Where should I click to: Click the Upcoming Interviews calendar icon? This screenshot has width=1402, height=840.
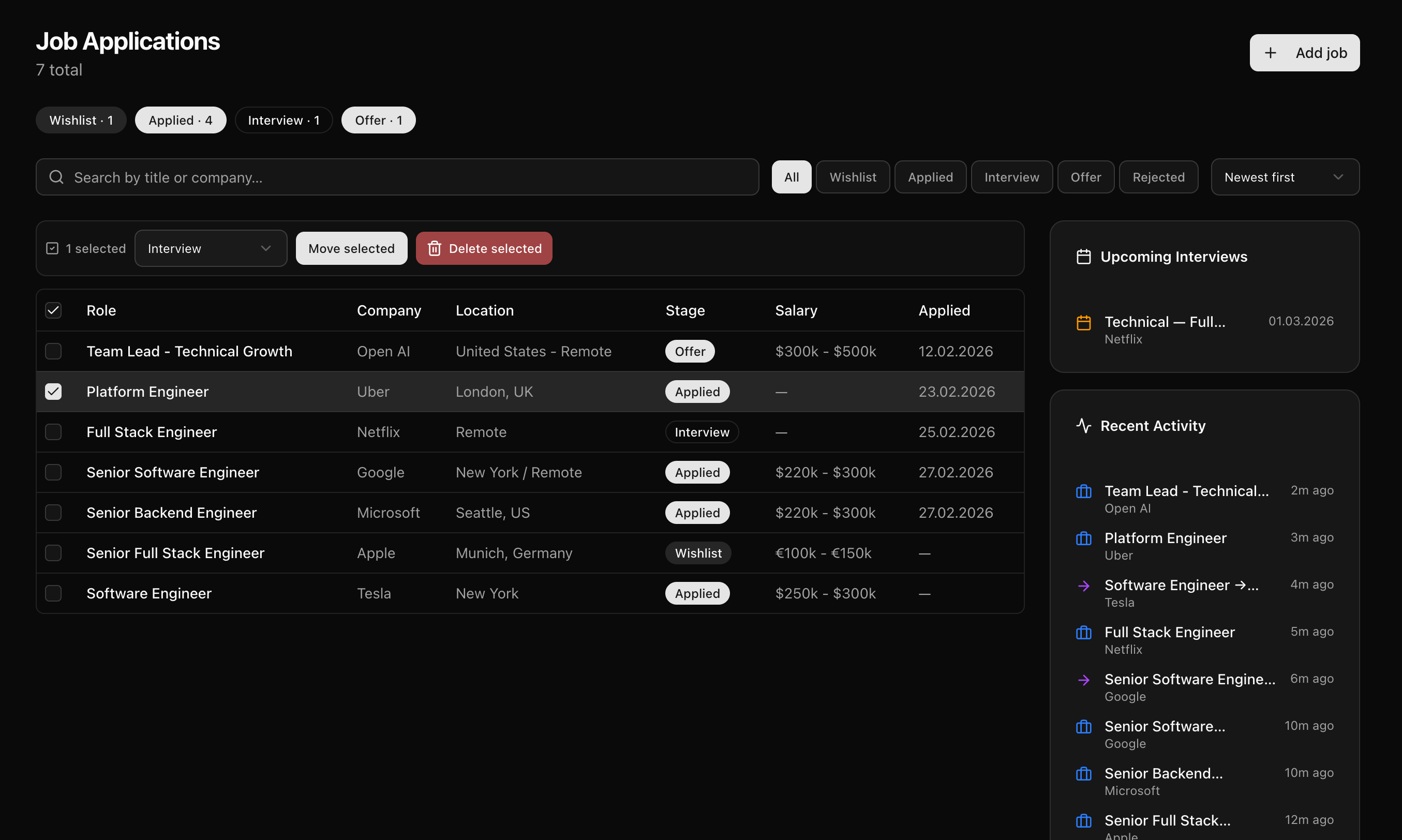(x=1083, y=257)
